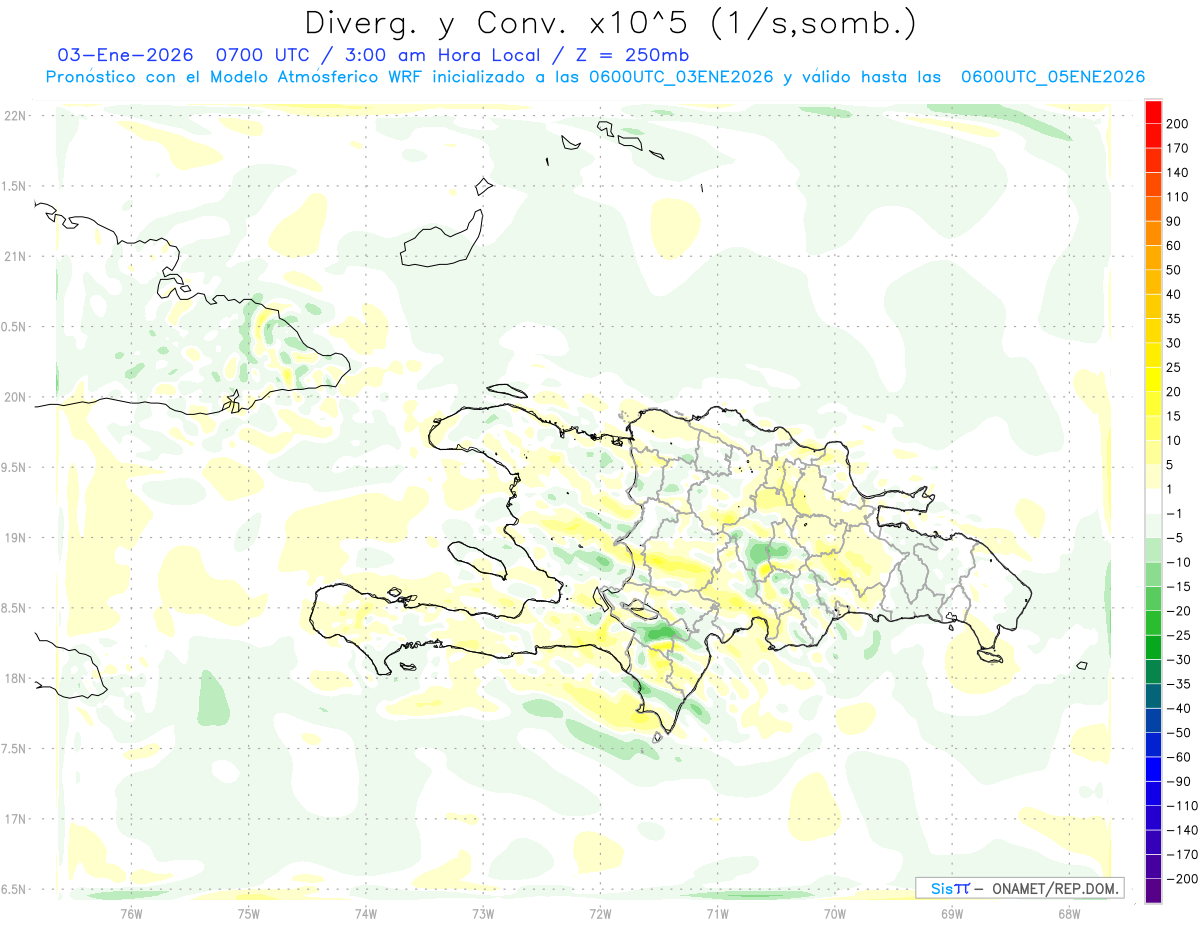The height and width of the screenshot is (927, 1200).
Task: Click the red swatch above 200 on legend
Action: (1154, 111)
